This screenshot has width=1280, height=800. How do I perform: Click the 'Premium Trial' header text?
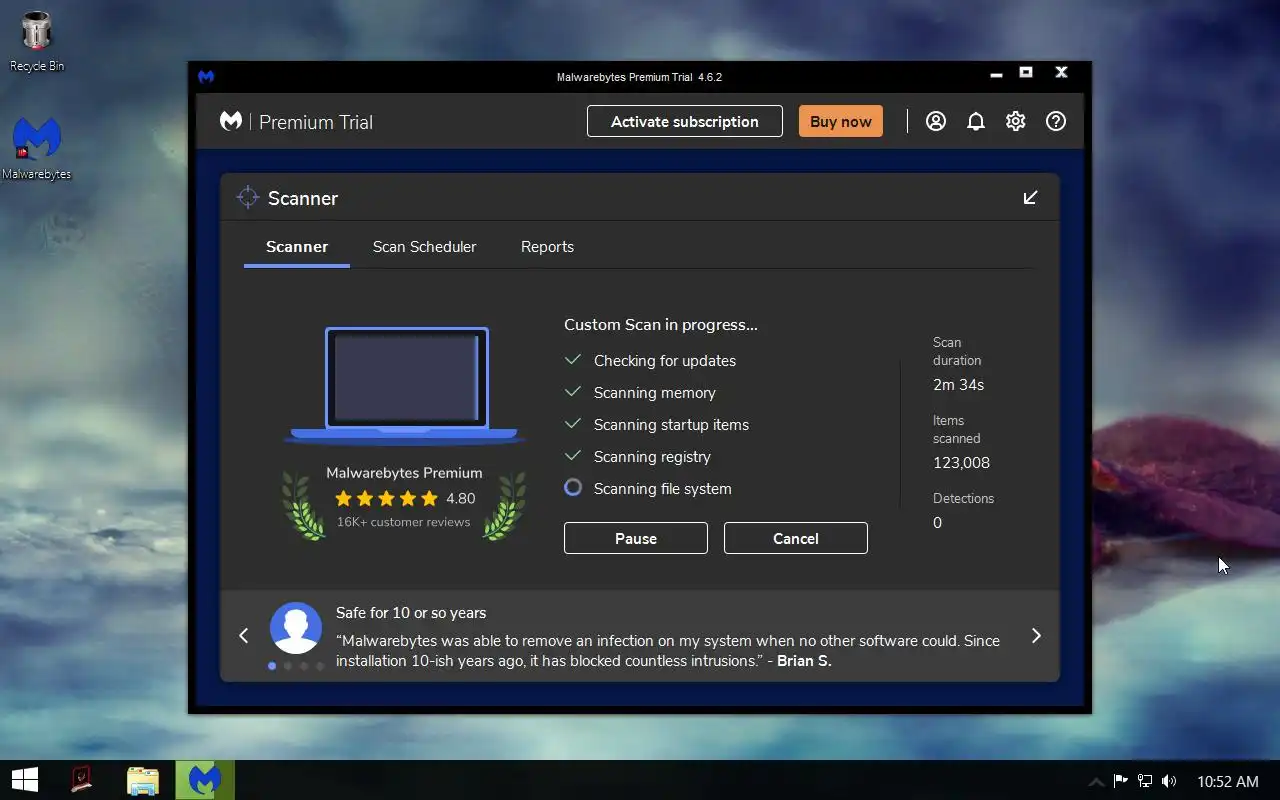coord(316,122)
